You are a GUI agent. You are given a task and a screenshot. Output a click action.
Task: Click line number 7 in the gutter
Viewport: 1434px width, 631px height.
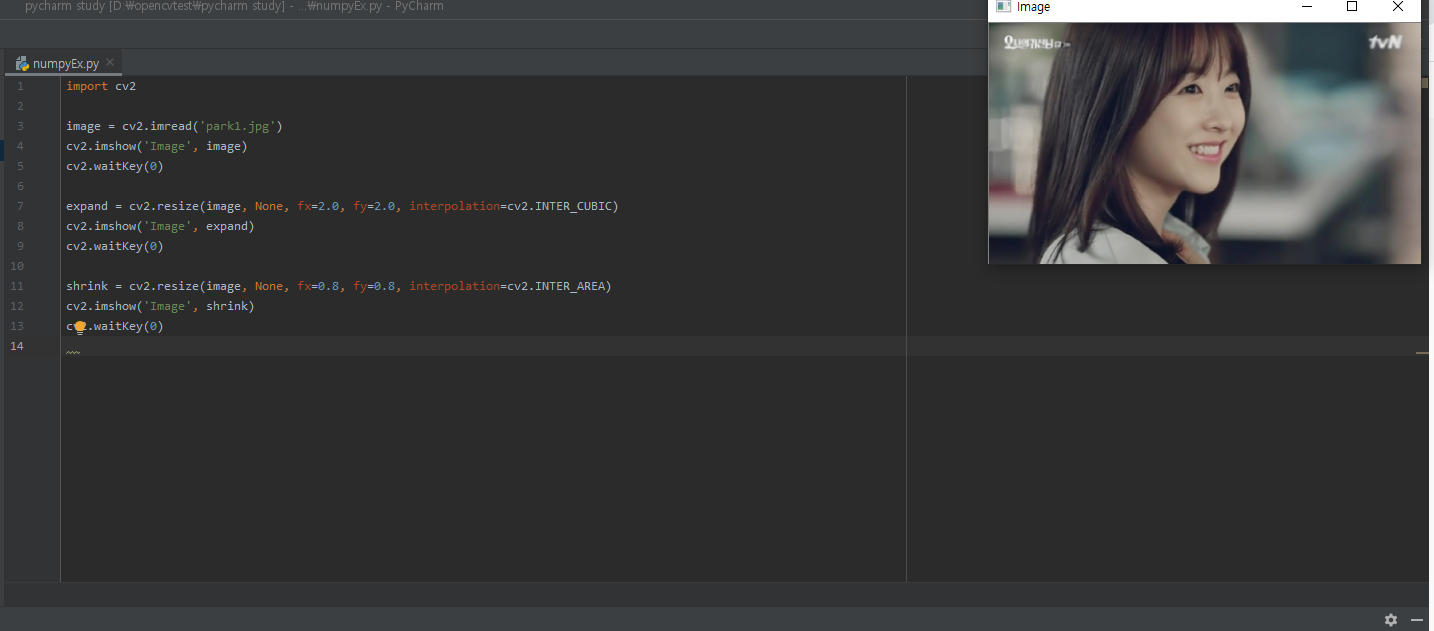[x=20, y=206]
